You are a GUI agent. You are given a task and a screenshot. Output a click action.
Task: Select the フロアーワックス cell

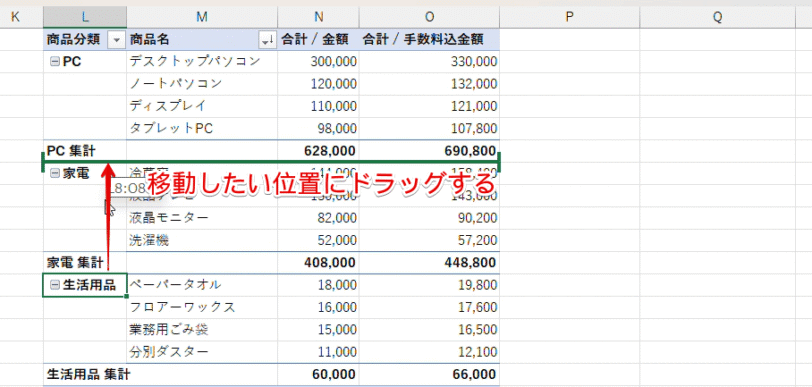click(x=202, y=307)
